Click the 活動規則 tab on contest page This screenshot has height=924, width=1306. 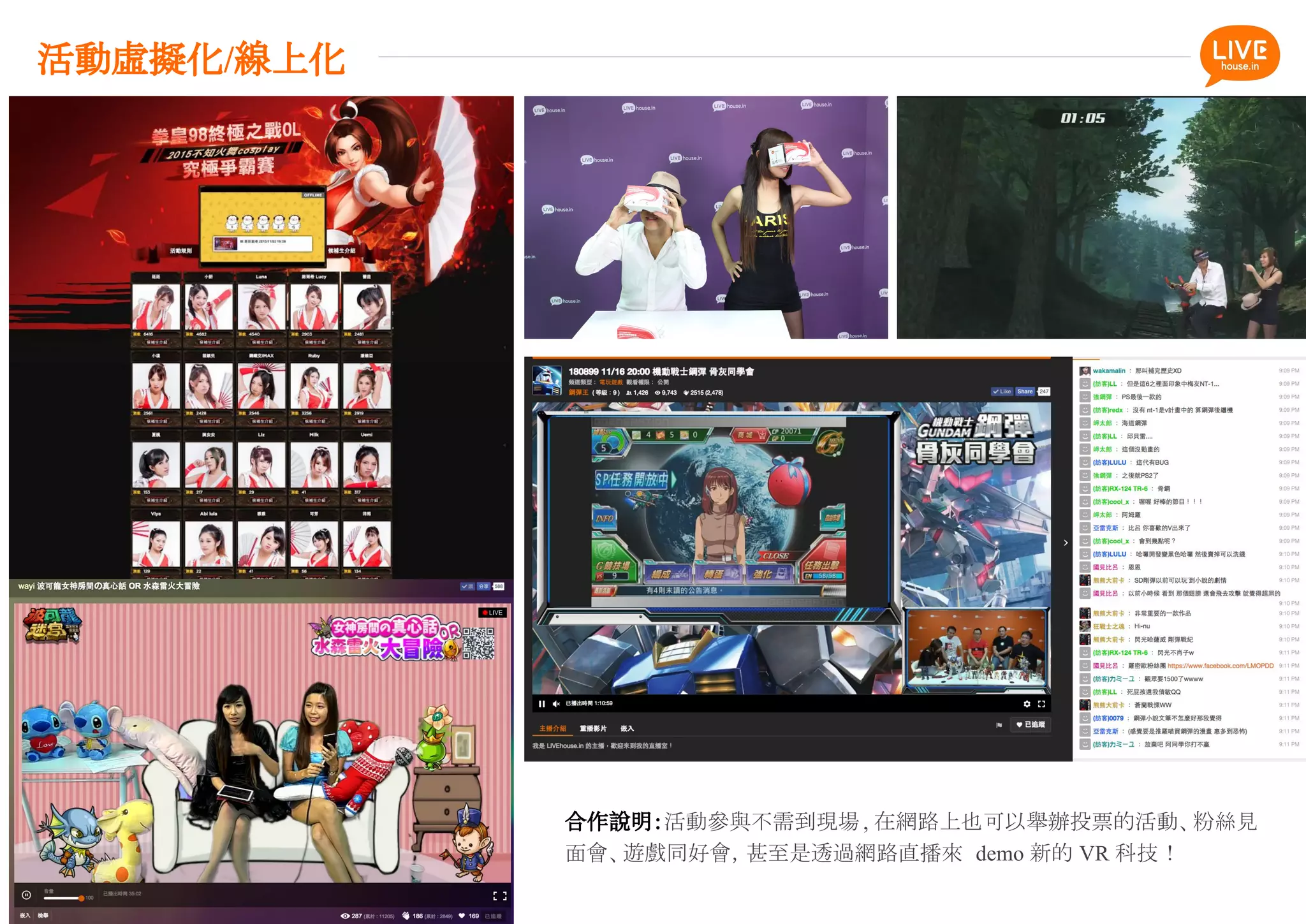click(180, 251)
